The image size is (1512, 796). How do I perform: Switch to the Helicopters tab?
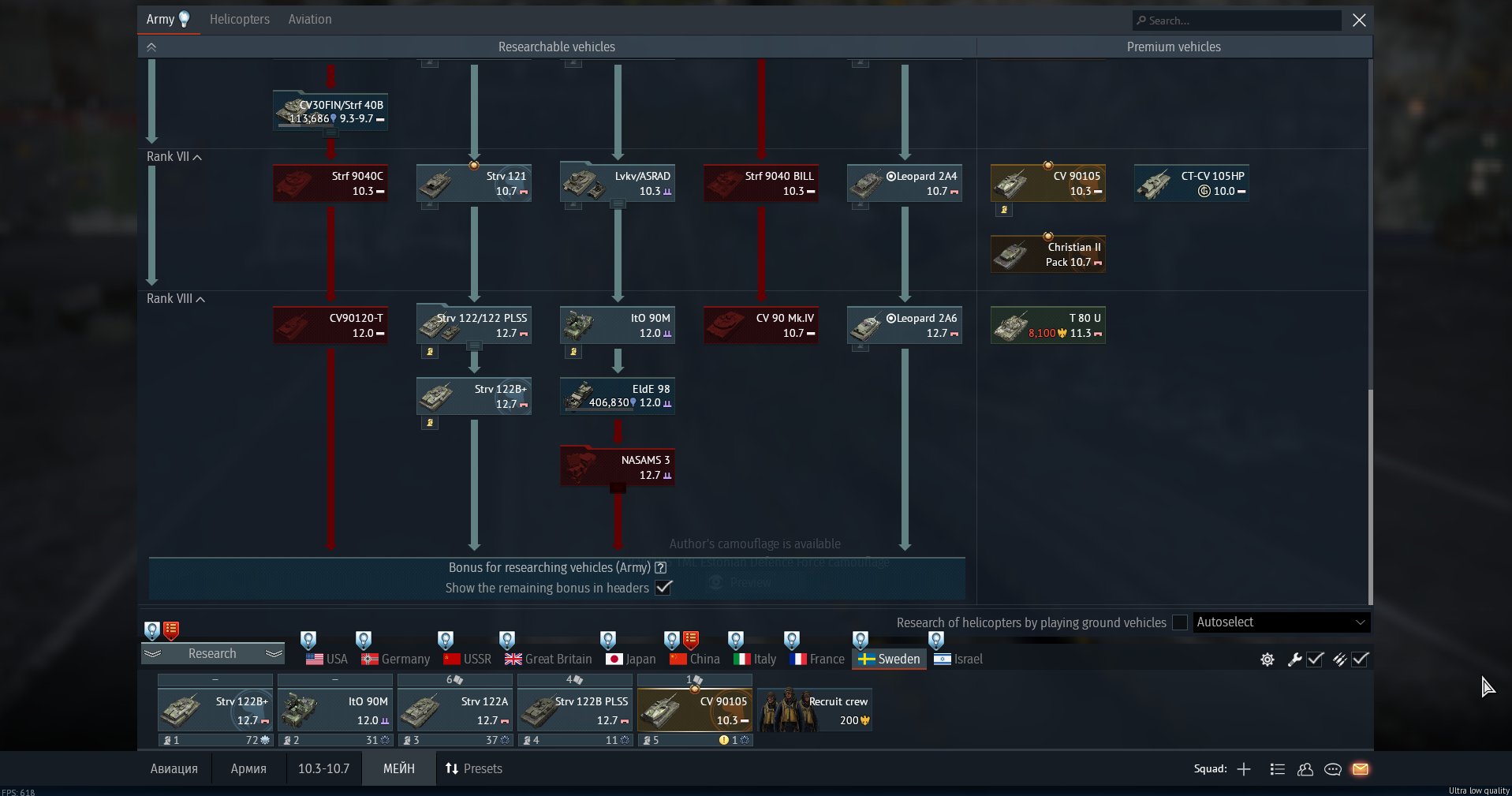[x=240, y=20]
